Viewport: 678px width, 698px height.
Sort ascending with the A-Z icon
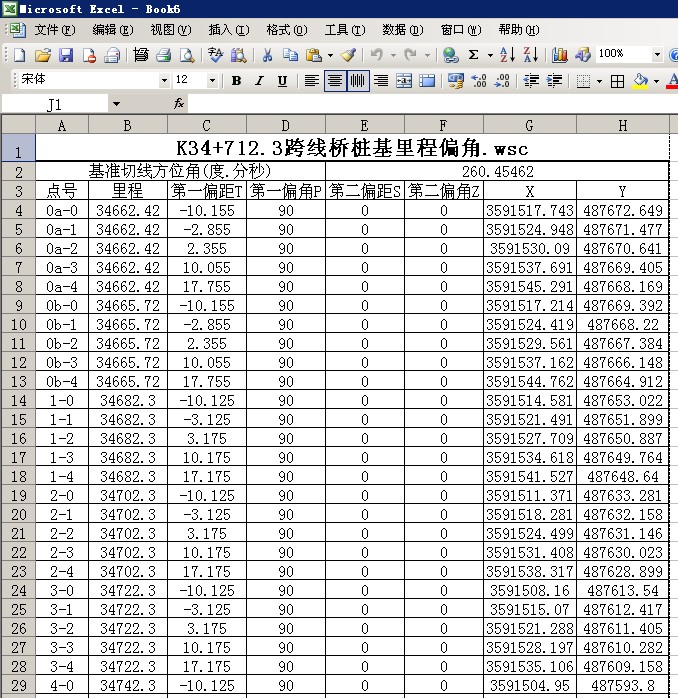tap(507, 55)
